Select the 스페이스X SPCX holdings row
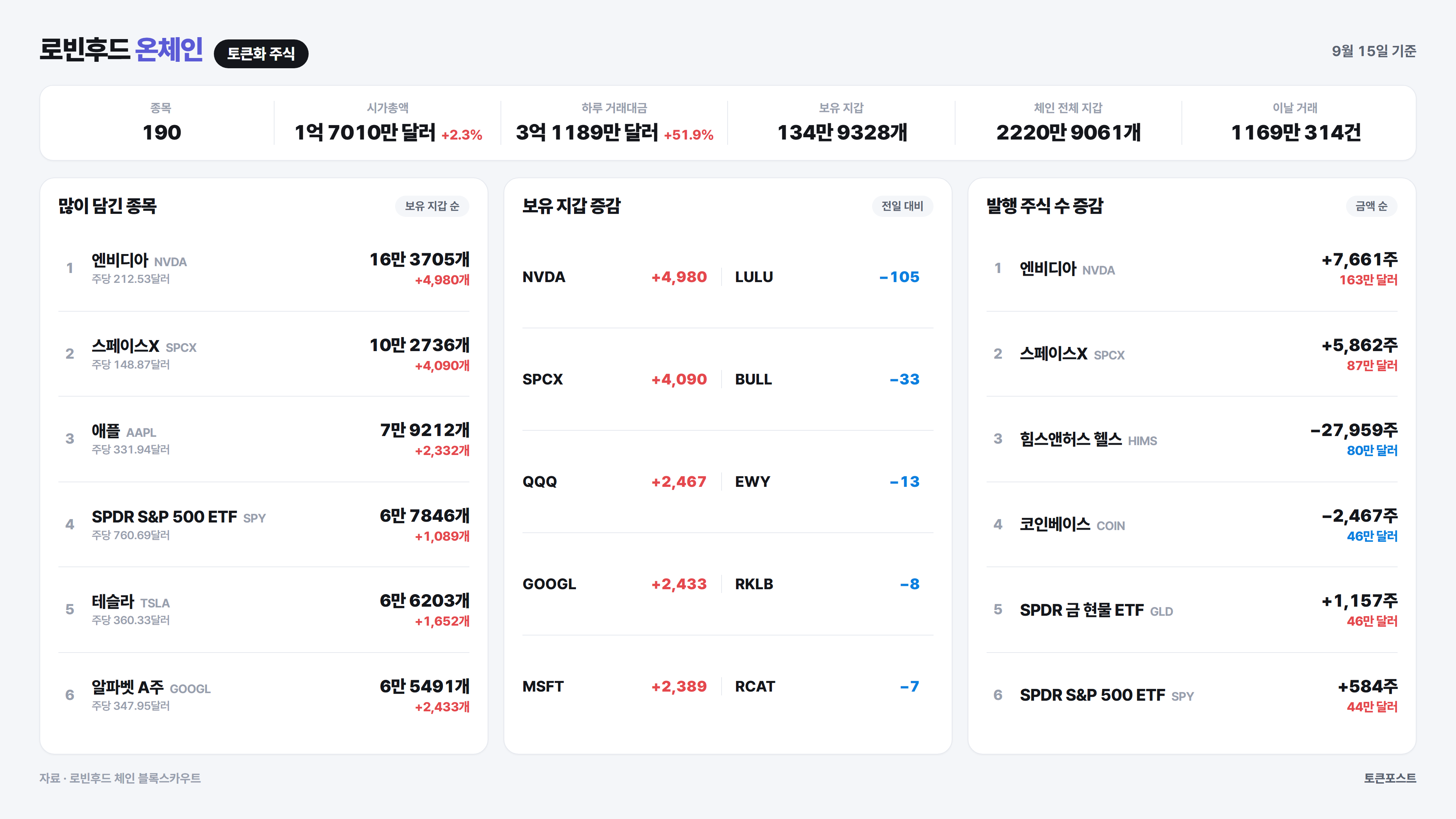The width and height of the screenshot is (1456, 819). point(264,354)
